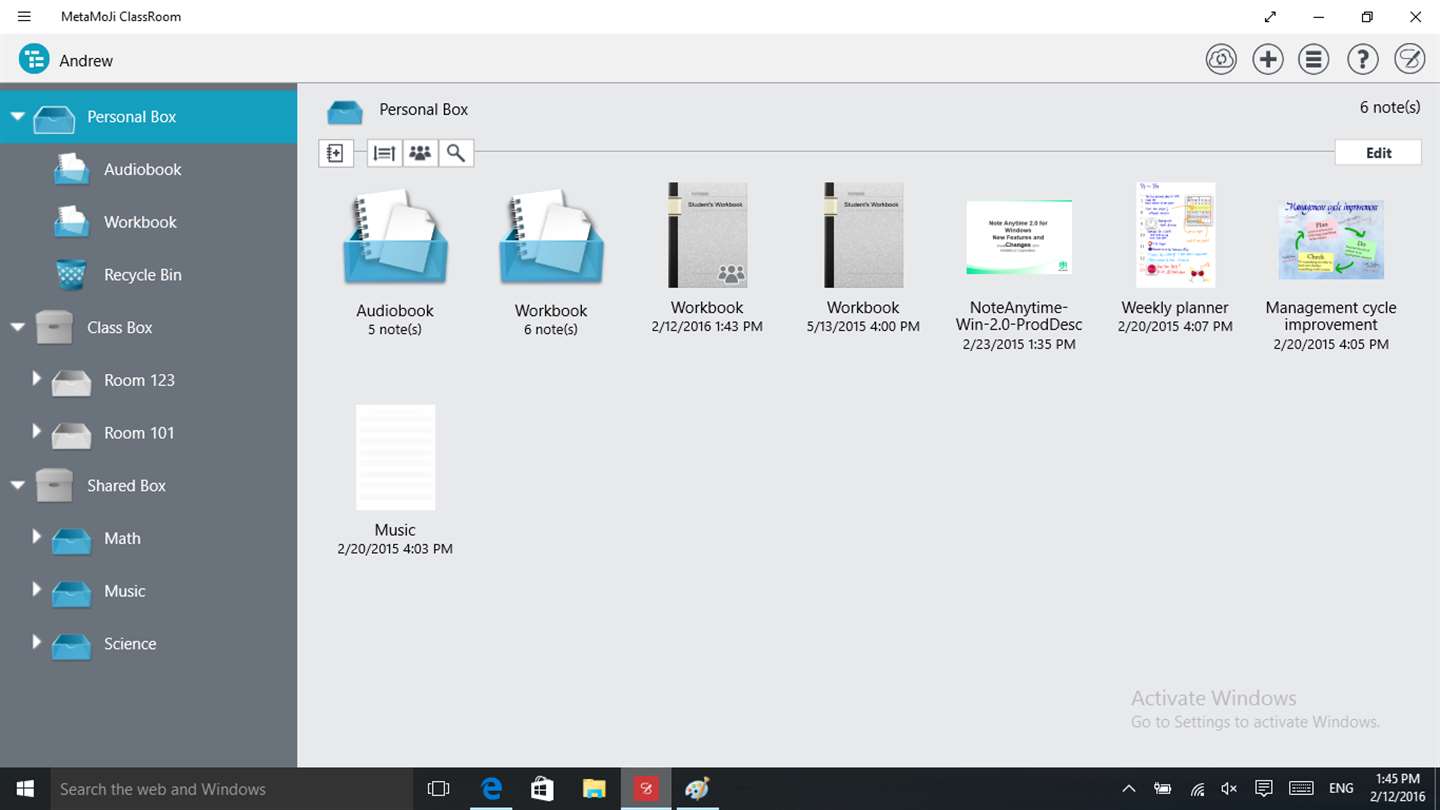The height and width of the screenshot is (810, 1440).
Task: Click the note edit pen icon
Action: [1410, 60]
